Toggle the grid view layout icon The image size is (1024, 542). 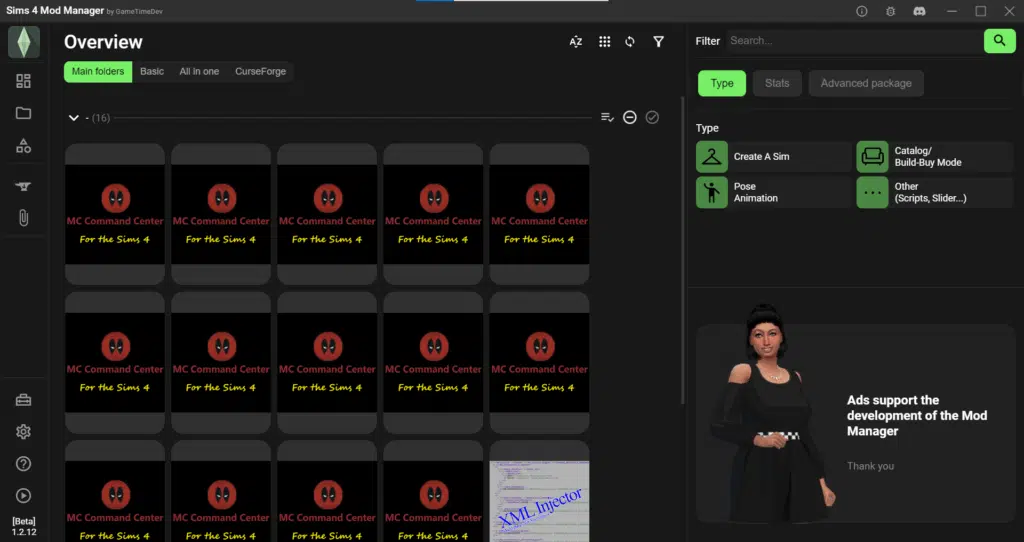[x=604, y=42]
